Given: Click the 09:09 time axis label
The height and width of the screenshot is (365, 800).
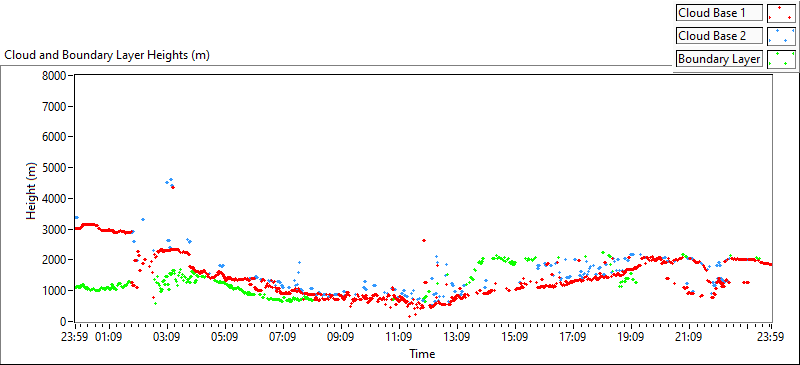Looking at the screenshot, I should point(341,337).
